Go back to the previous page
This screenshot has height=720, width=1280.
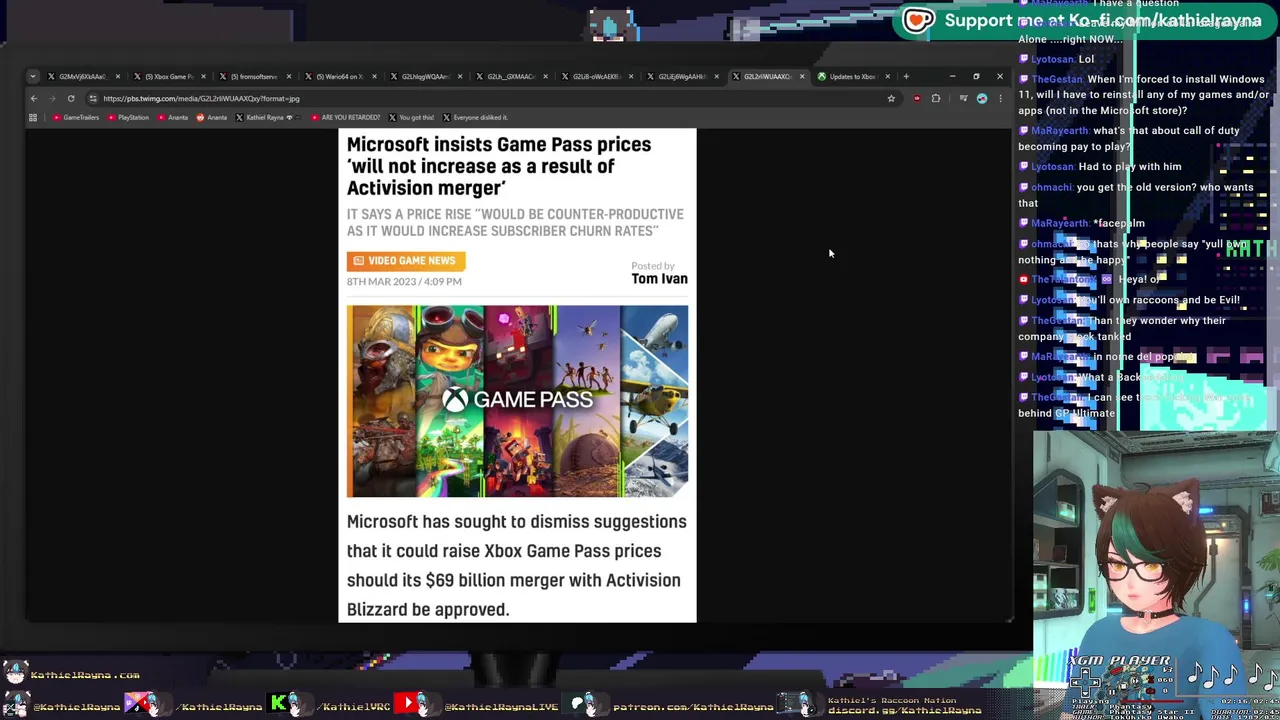tap(33, 98)
